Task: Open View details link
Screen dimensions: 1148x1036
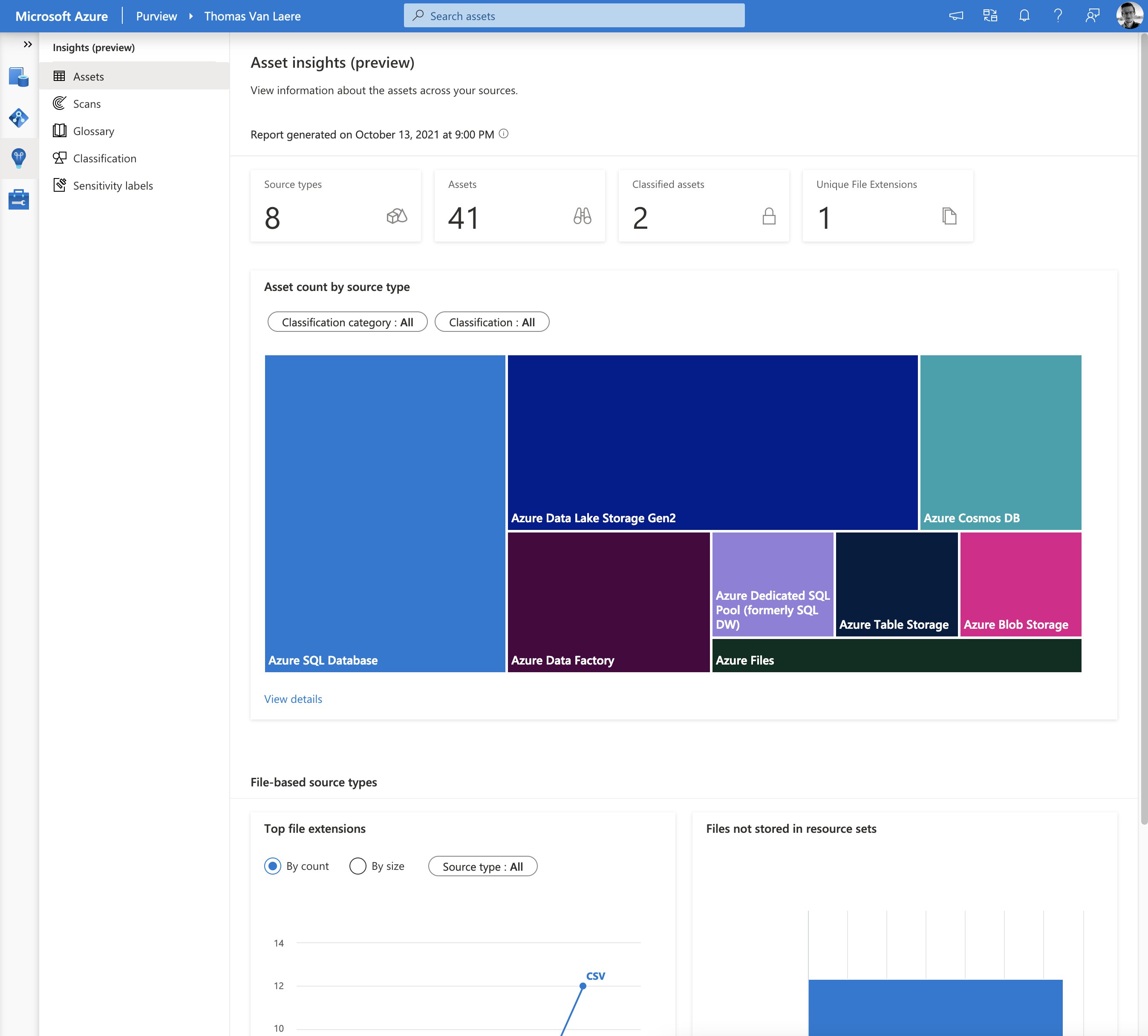Action: pos(293,699)
